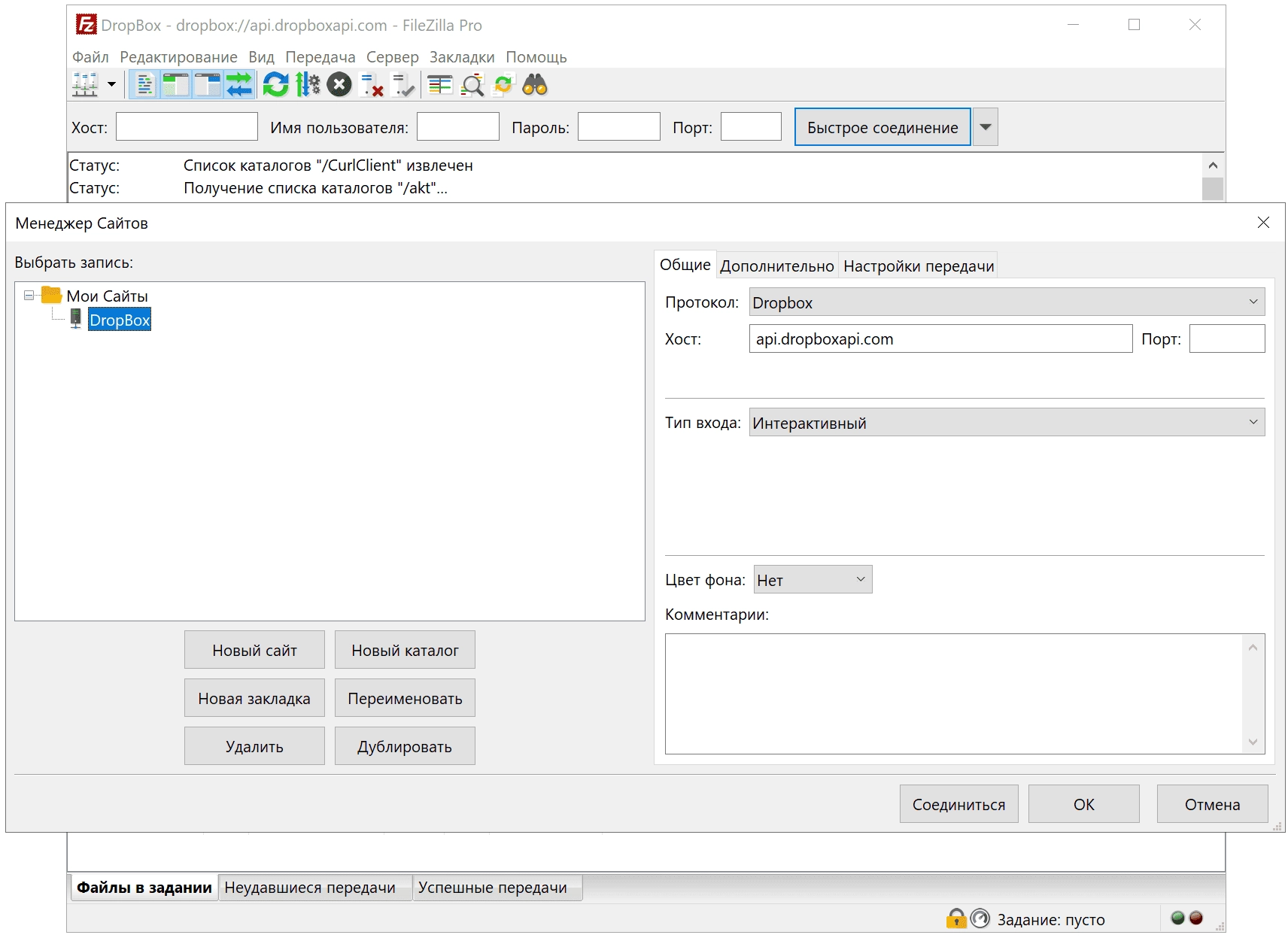1288x938 pixels.
Task: Toggle processing of the transfer queue icon
Action: [308, 85]
